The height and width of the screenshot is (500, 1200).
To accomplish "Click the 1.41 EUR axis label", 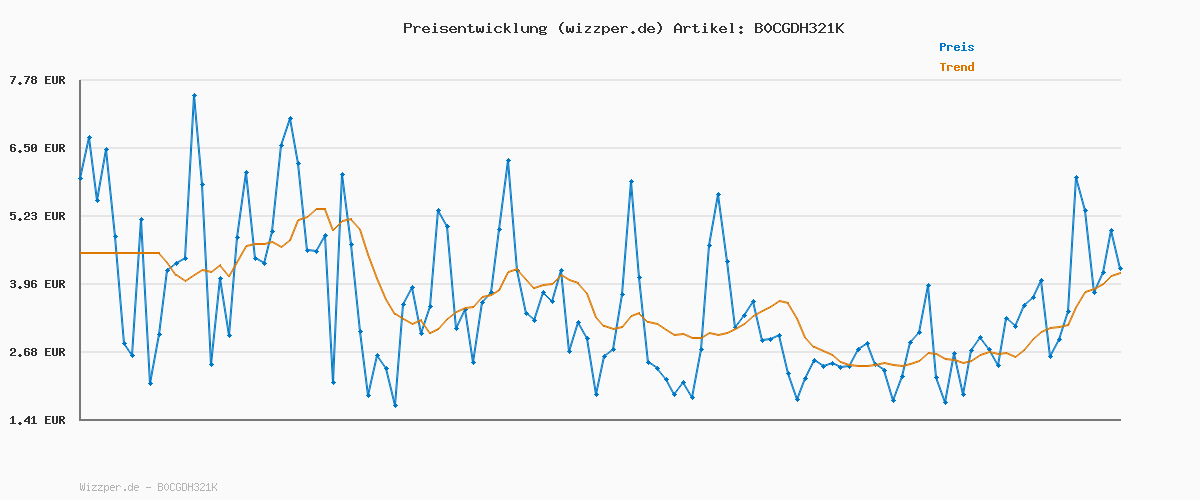I will tap(37, 420).
